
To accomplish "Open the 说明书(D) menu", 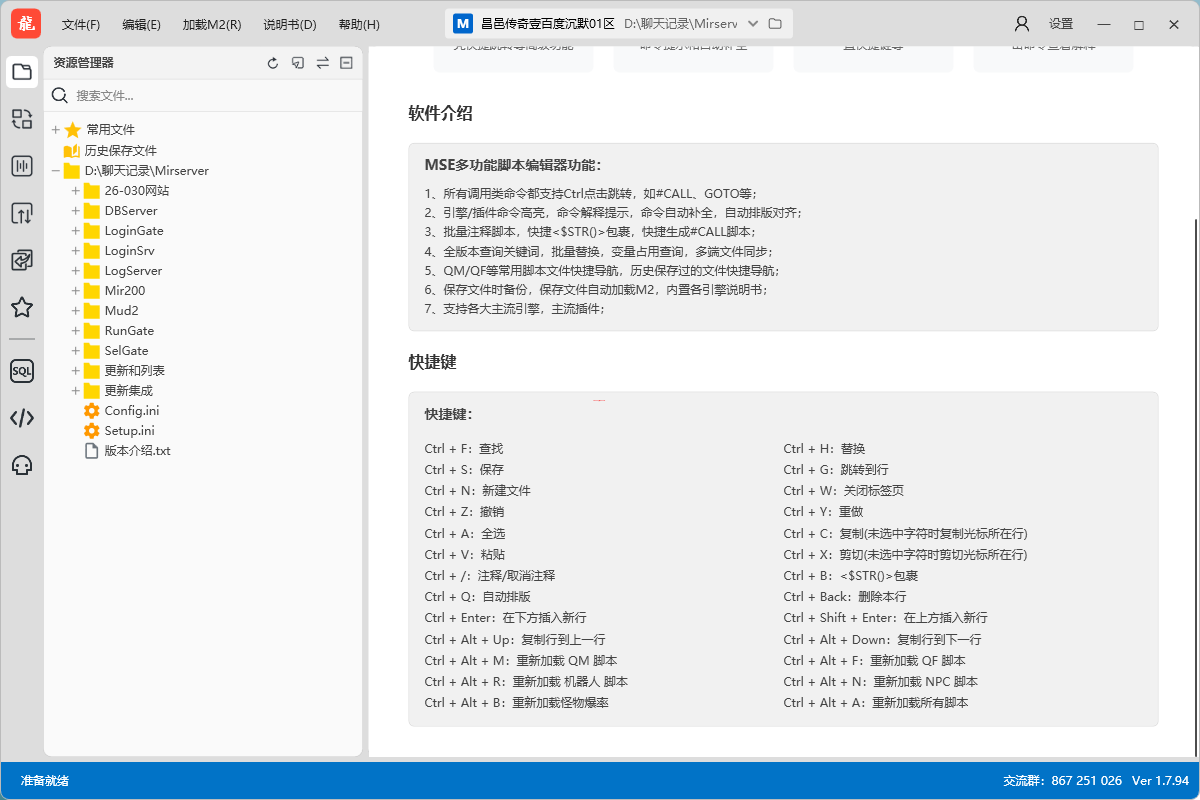I will click(290, 24).
